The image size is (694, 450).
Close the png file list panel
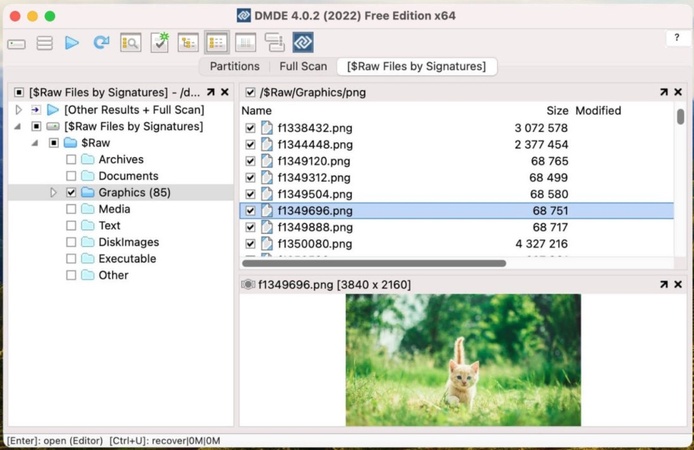tap(678, 92)
